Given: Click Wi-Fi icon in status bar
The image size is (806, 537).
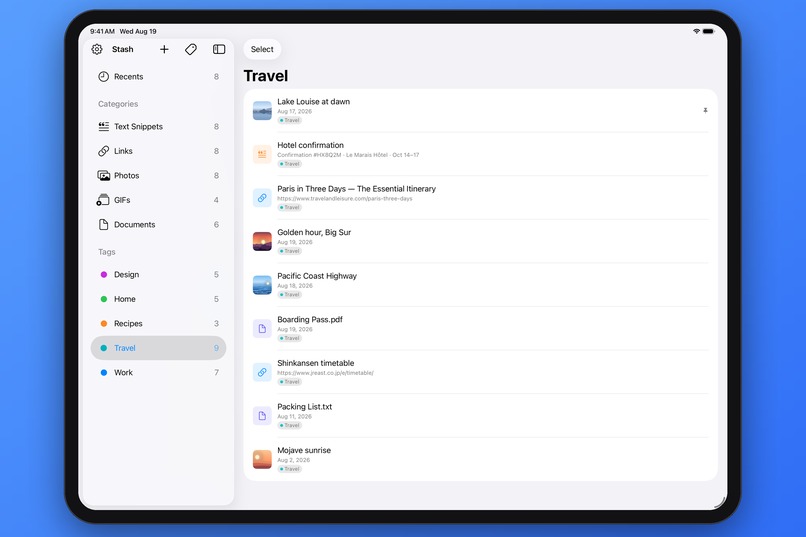Looking at the screenshot, I should click(697, 31).
